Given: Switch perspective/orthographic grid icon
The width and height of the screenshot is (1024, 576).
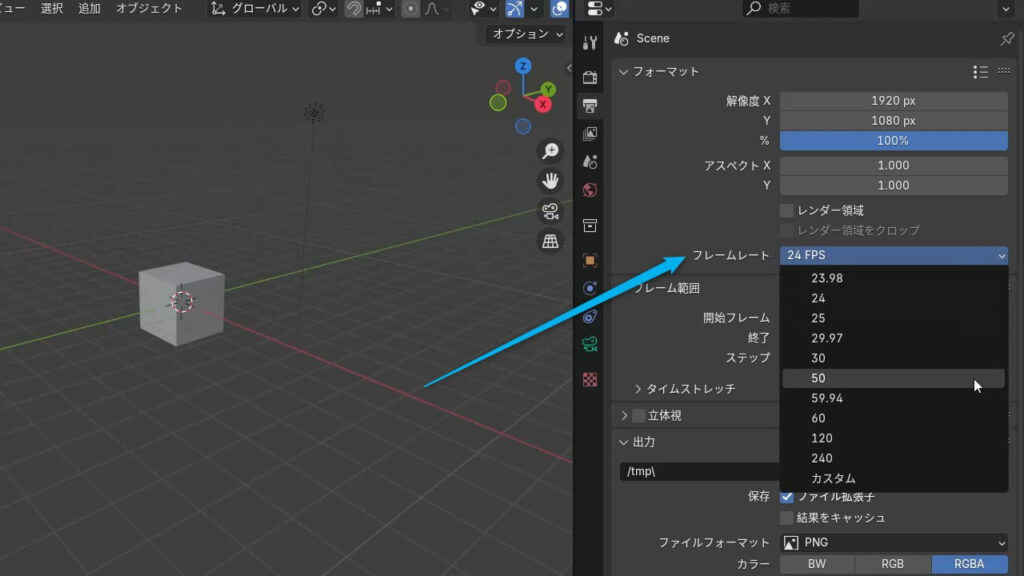Looking at the screenshot, I should click(x=551, y=241).
